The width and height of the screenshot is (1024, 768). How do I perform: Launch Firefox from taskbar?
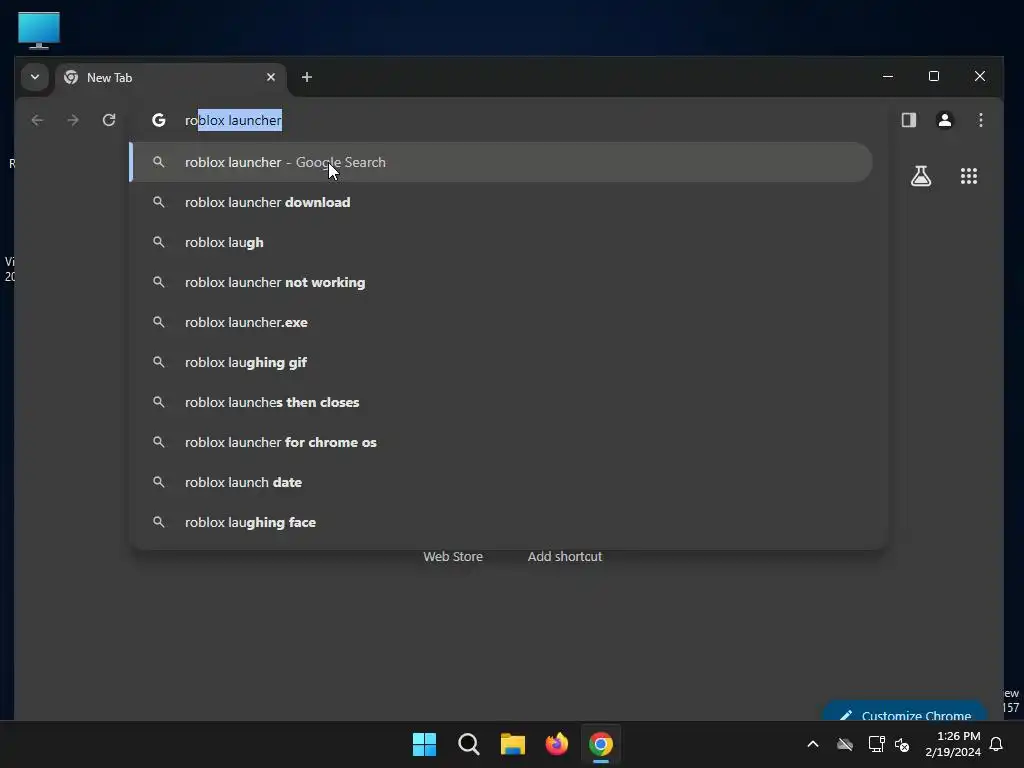tap(556, 744)
